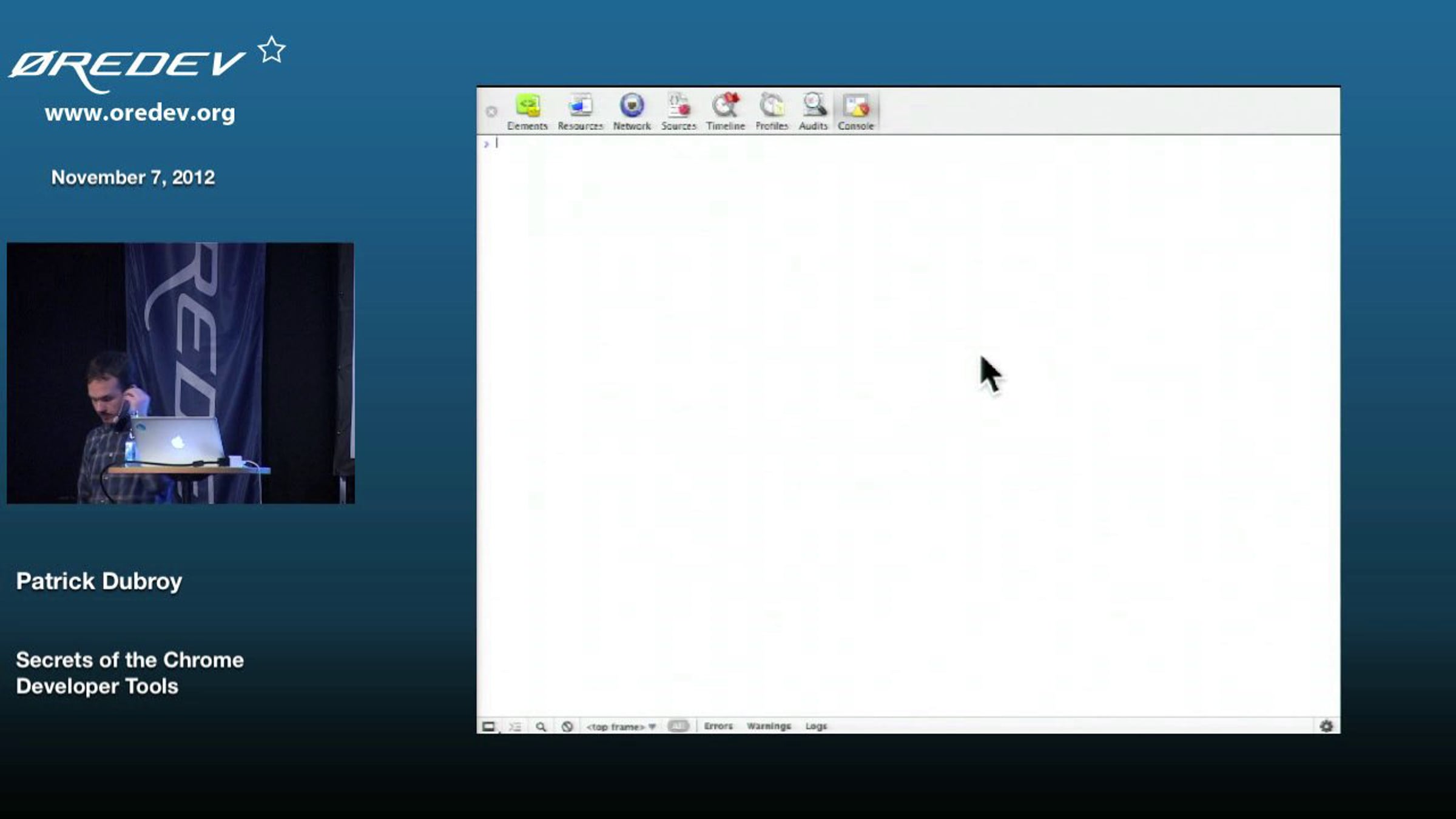Click the speaker video thumbnail
1456x819 pixels.
click(181, 373)
